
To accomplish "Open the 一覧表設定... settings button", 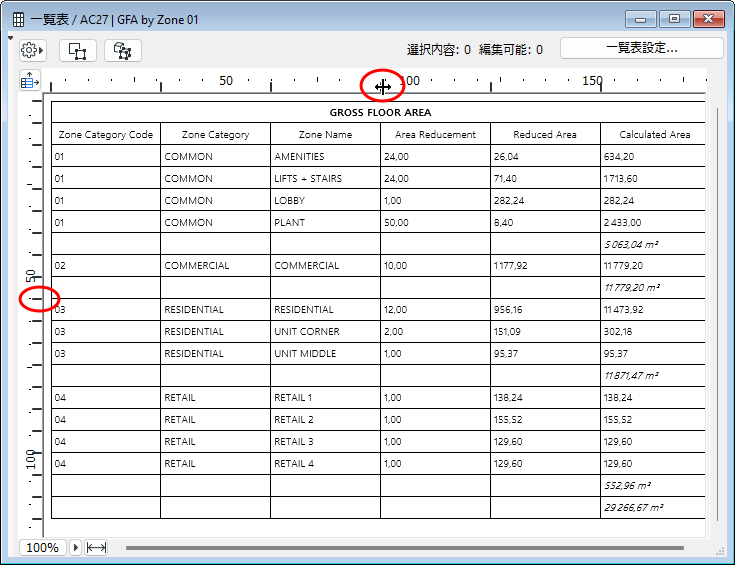I will pos(641,48).
